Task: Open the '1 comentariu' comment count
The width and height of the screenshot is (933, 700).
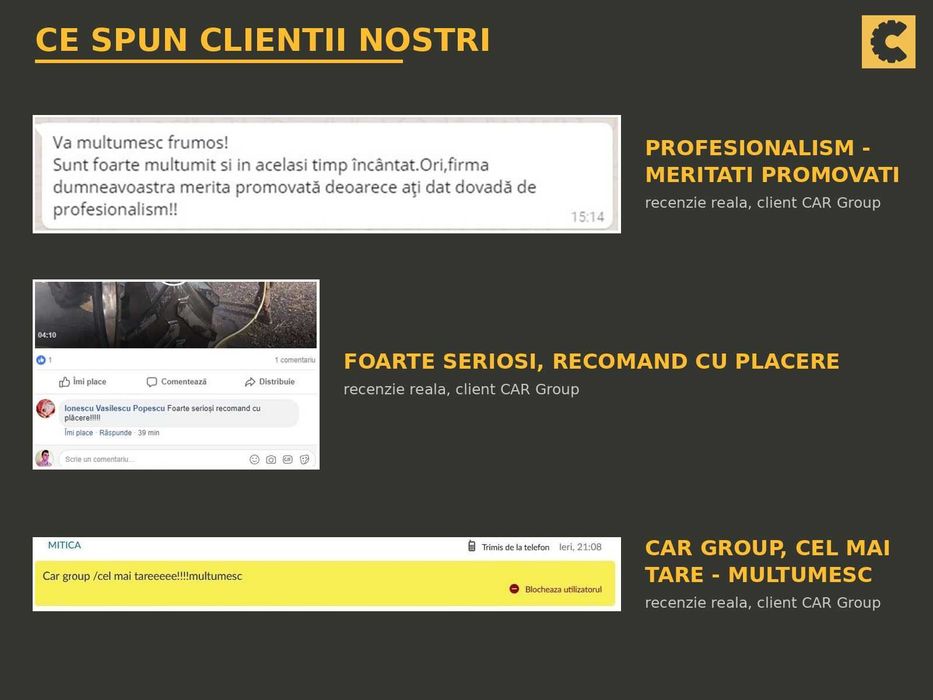Action: point(295,360)
